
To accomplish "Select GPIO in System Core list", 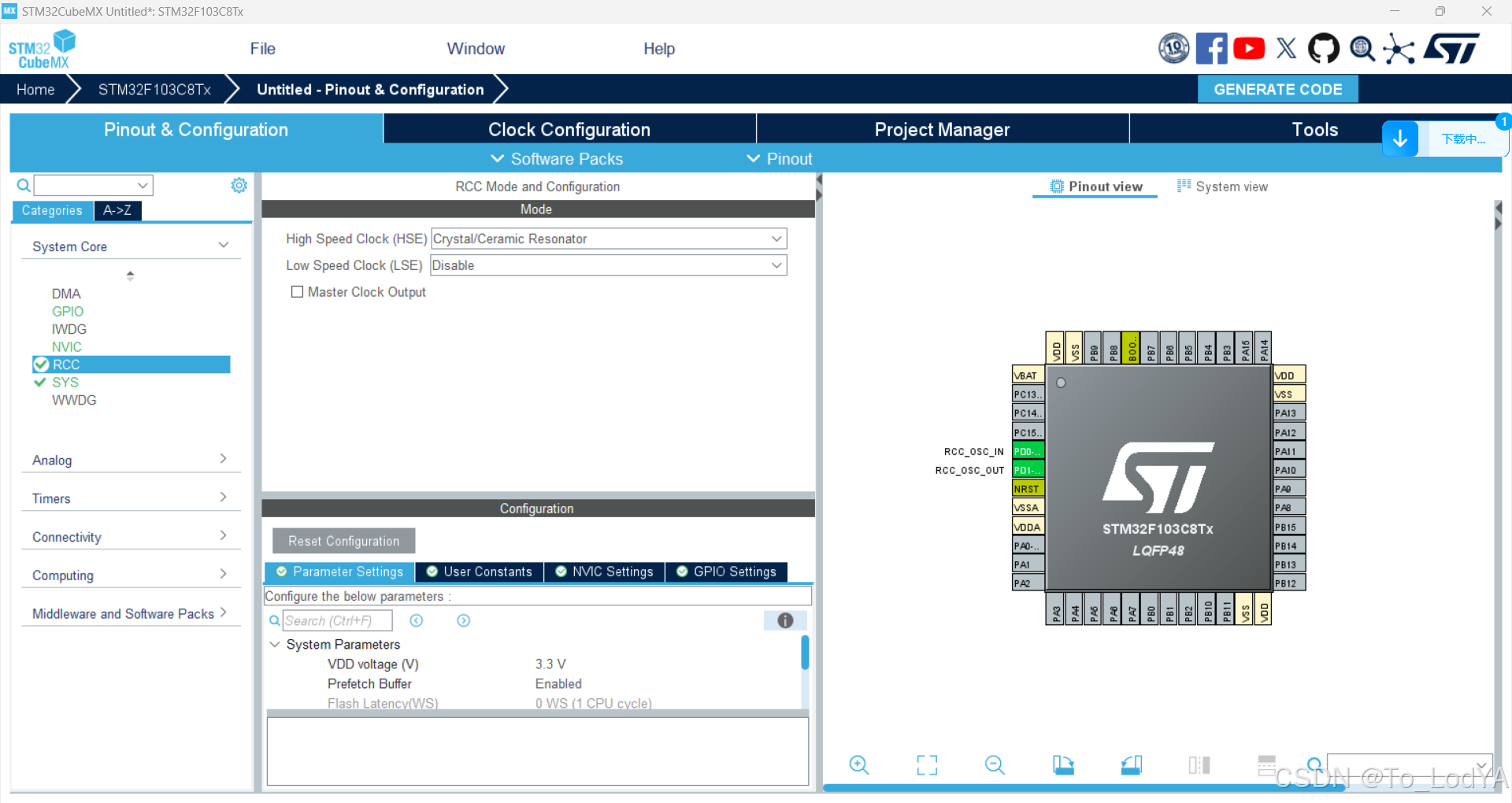I will click(x=68, y=312).
